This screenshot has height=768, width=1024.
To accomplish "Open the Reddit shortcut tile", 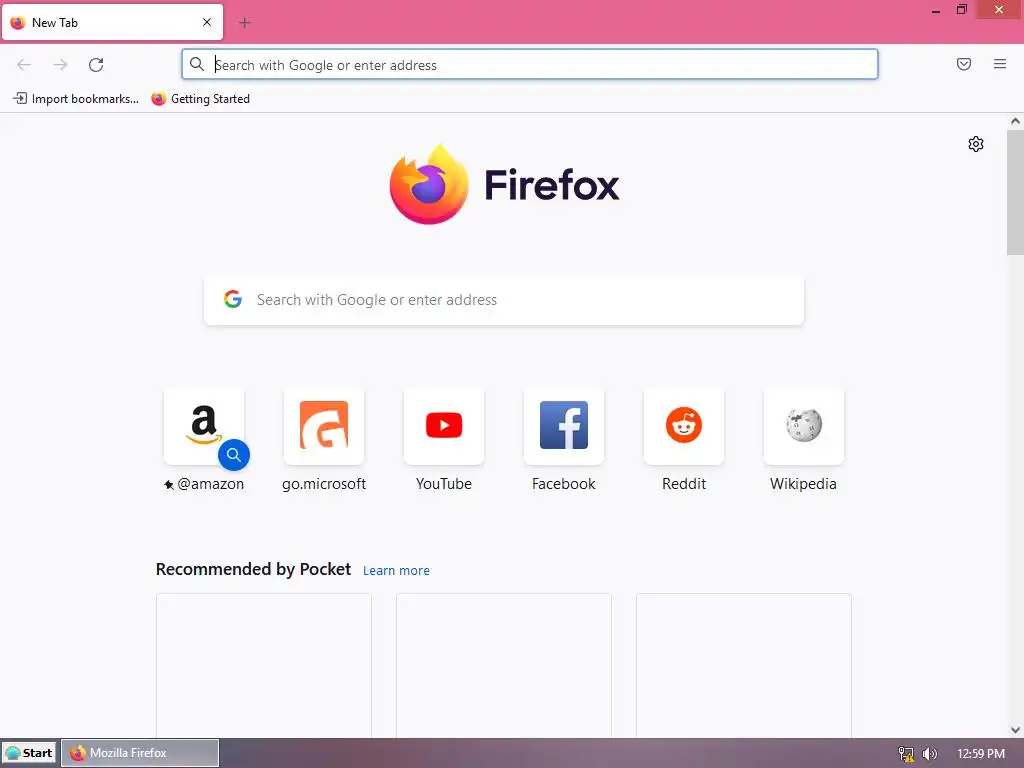I will (684, 426).
